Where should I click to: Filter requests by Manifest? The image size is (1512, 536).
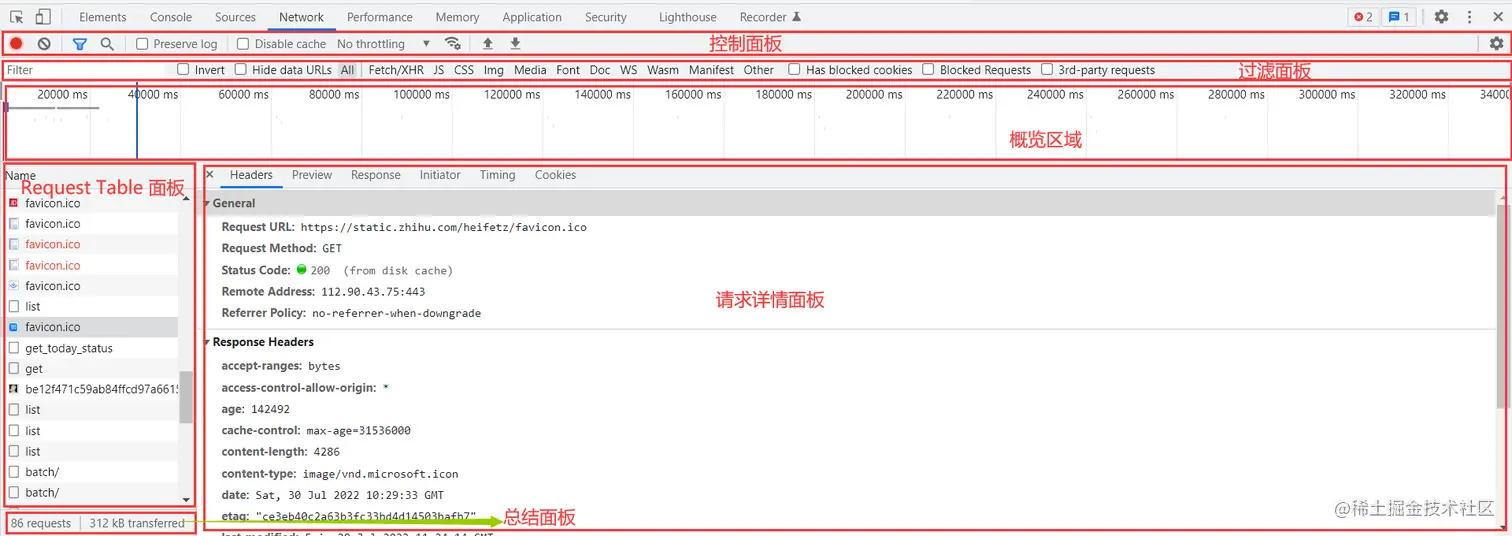711,70
